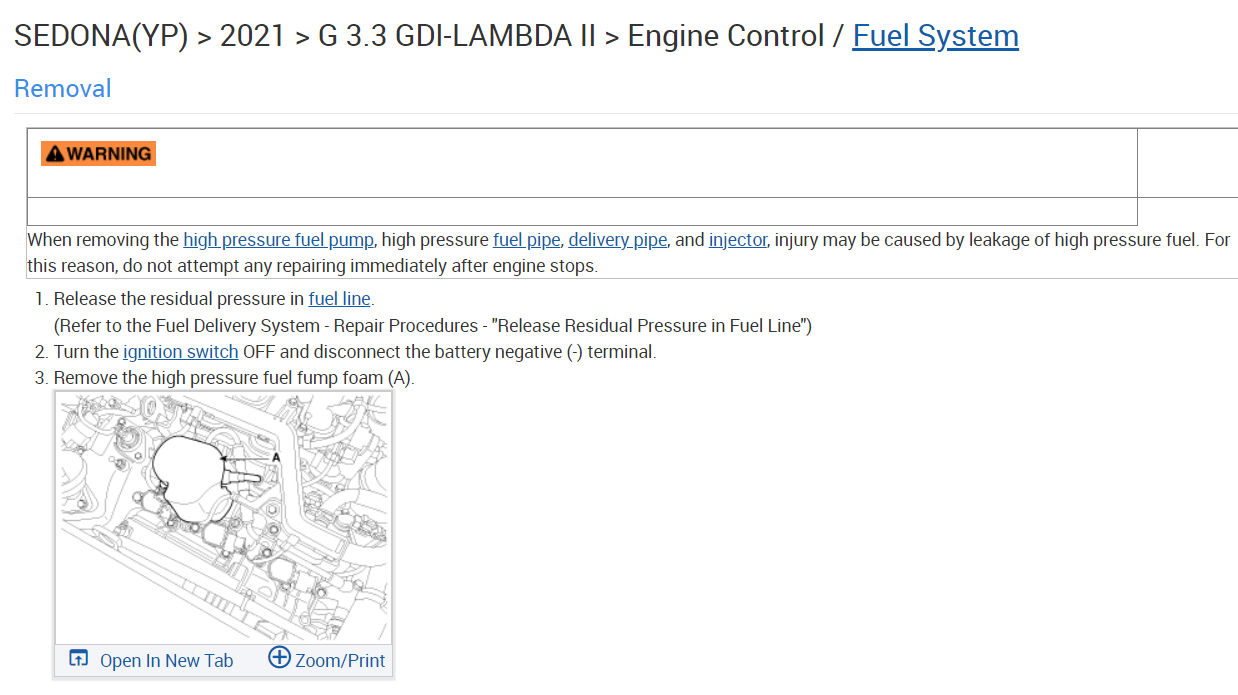
Task: Select the 2021 year breadcrumb
Action: [x=253, y=36]
